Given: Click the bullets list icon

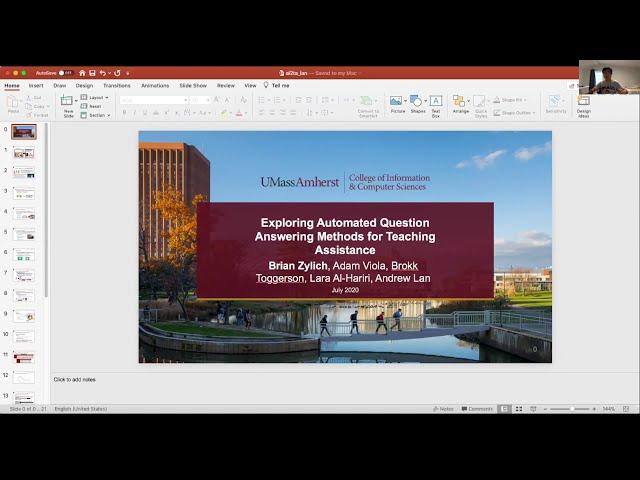Looking at the screenshot, I should point(261,100).
